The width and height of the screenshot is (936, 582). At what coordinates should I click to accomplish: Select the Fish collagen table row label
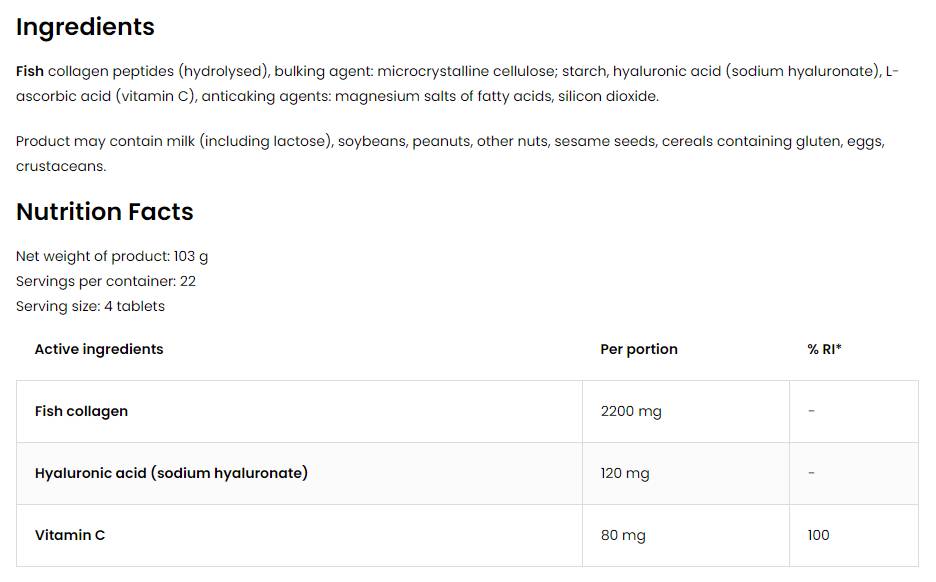81,411
